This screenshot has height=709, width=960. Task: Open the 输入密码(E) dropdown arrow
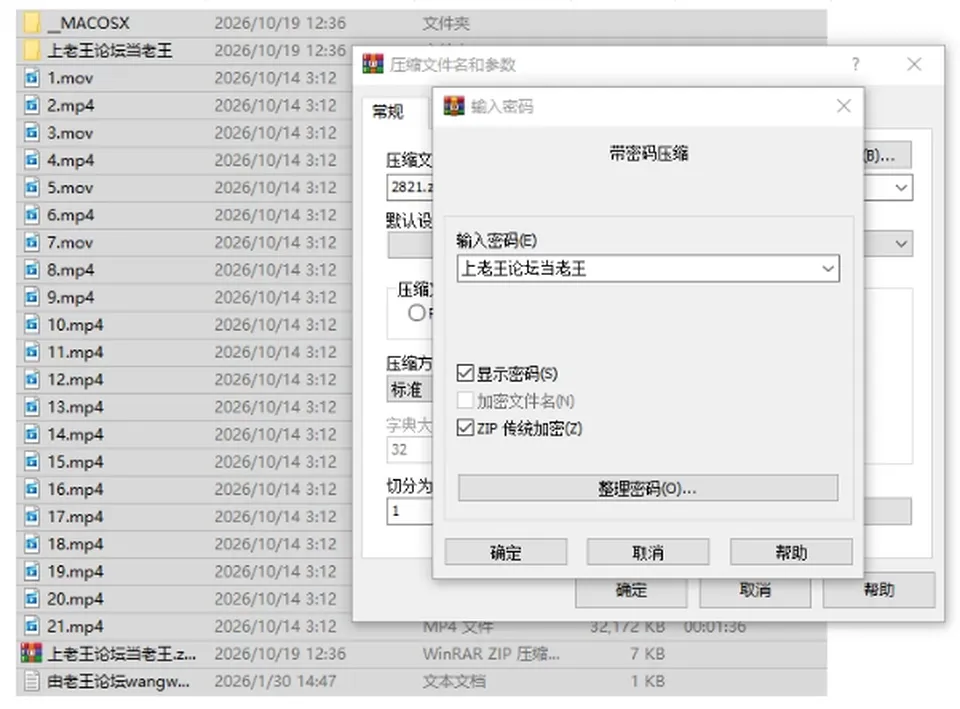pos(828,269)
